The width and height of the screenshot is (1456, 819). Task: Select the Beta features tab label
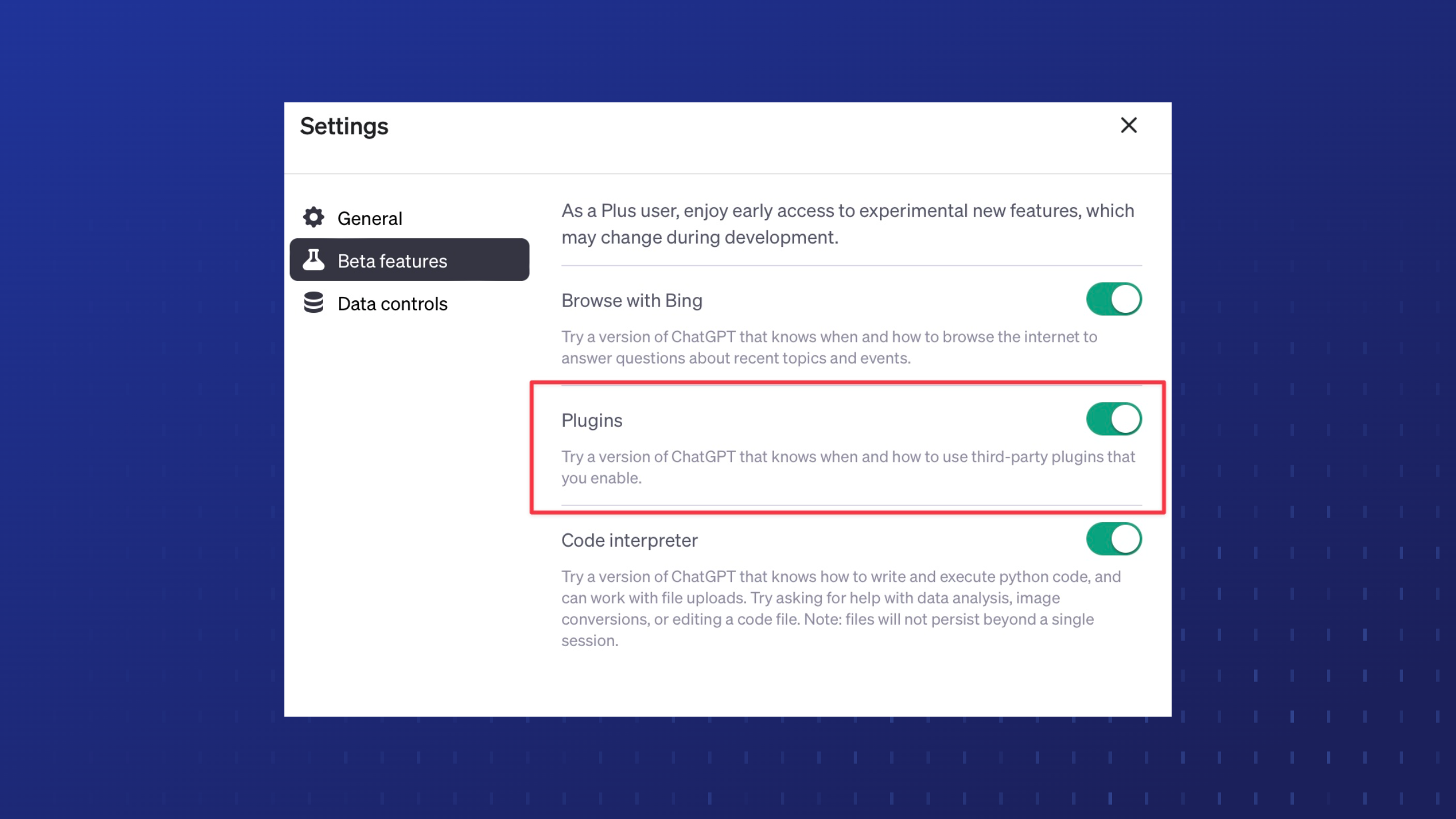[392, 261]
